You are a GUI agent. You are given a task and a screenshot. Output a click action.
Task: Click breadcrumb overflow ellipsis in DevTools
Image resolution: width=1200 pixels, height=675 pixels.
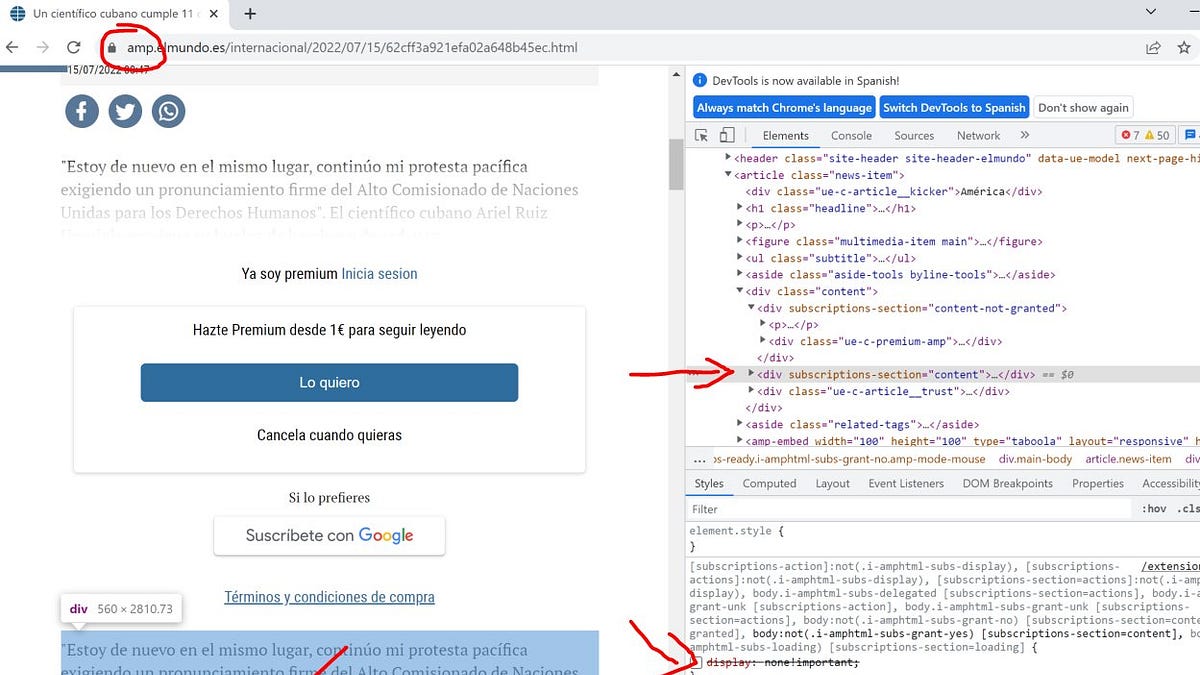(699, 459)
